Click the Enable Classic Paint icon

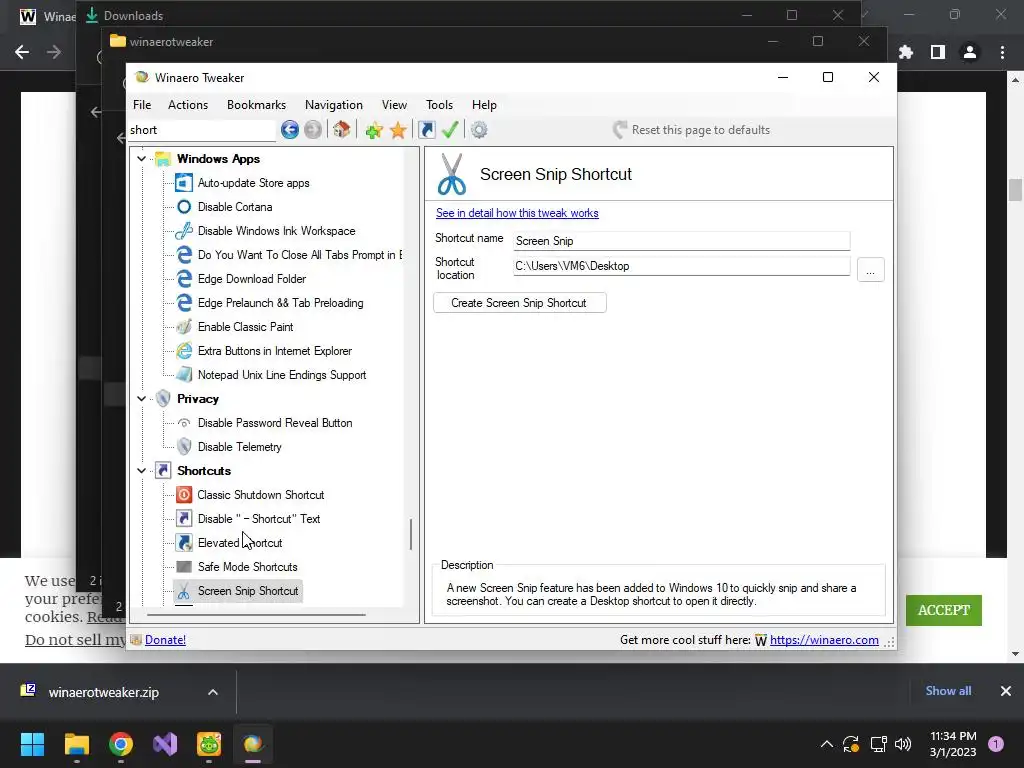(x=184, y=327)
